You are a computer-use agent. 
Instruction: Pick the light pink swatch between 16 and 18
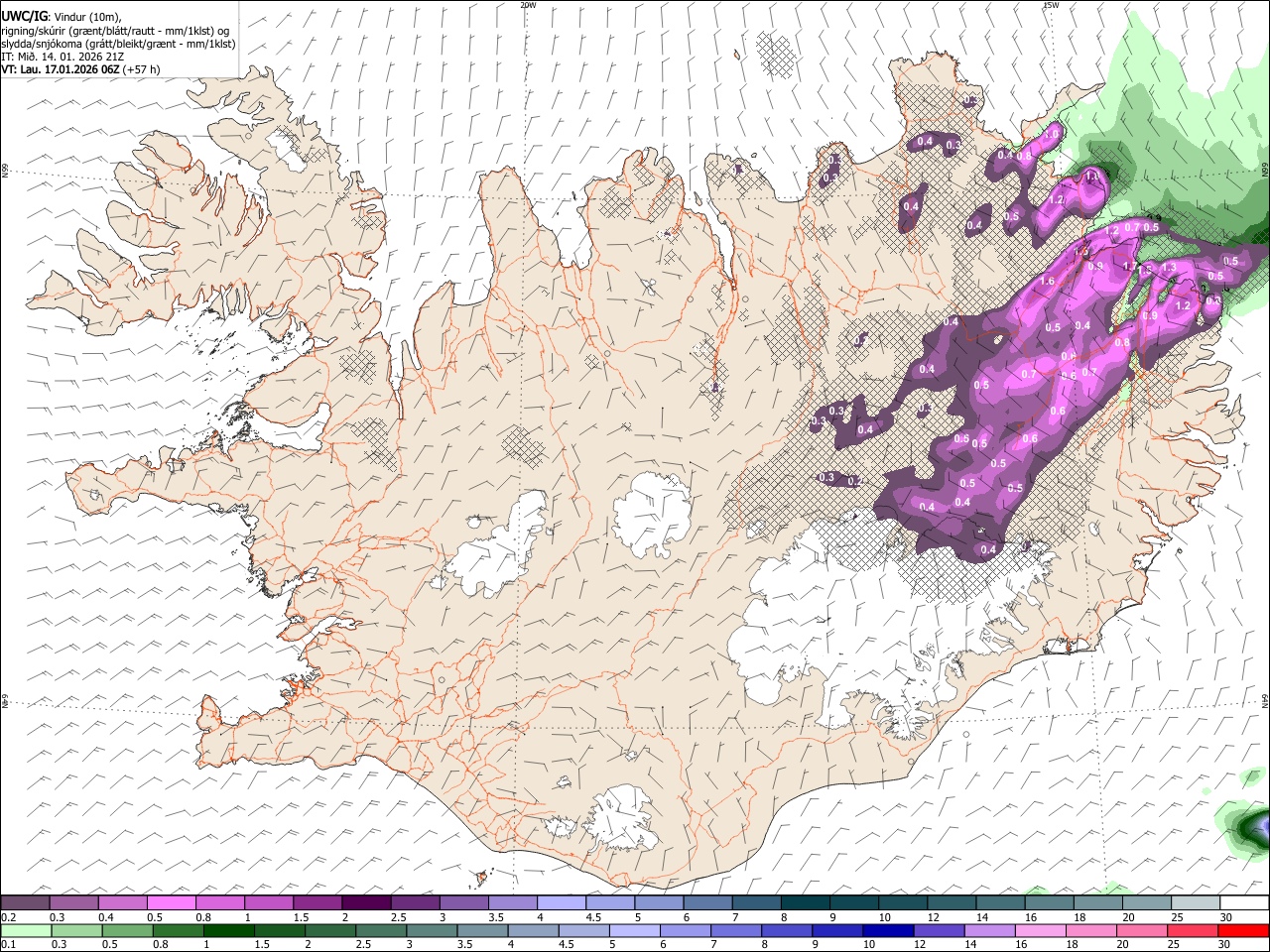(x=1040, y=930)
